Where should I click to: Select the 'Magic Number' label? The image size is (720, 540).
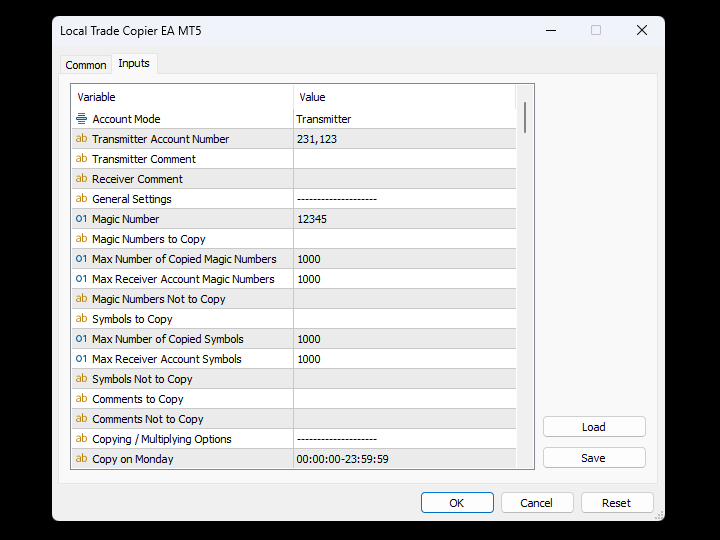coord(125,219)
